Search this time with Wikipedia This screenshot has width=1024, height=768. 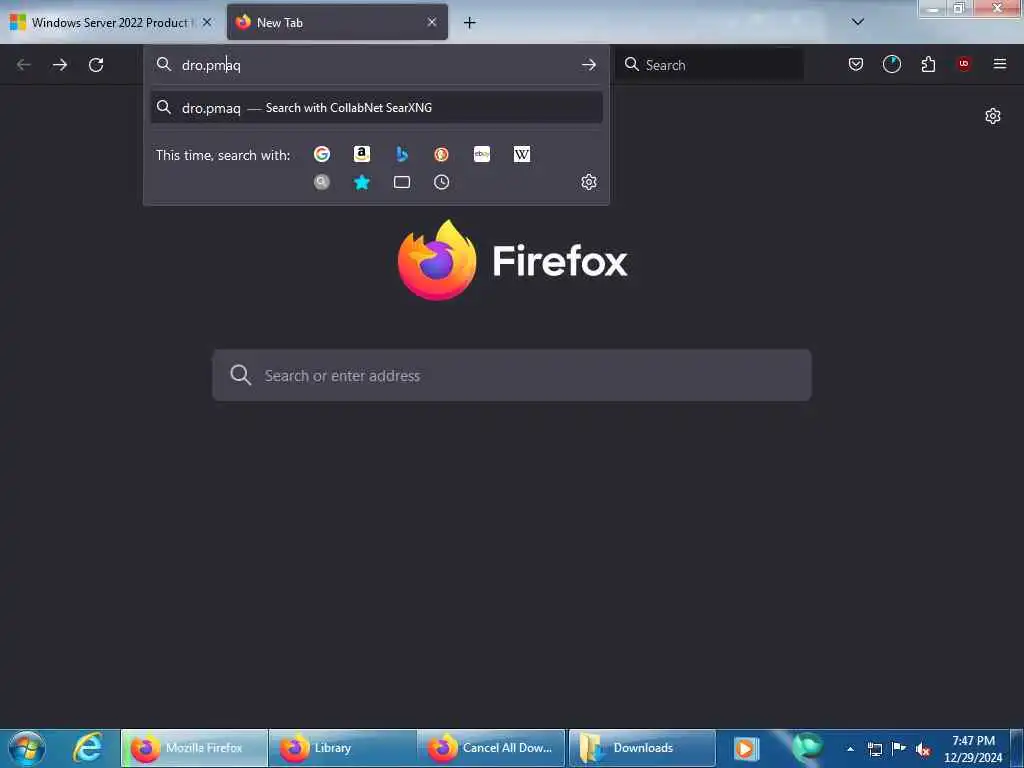tap(522, 154)
